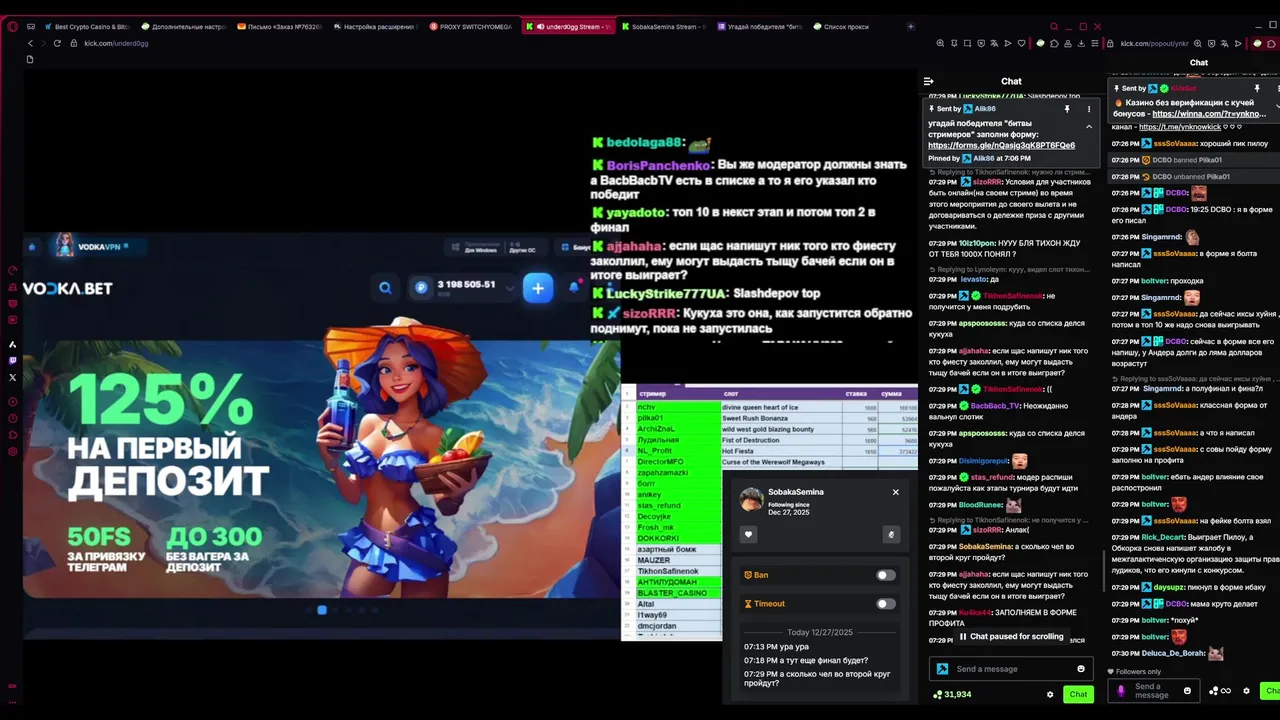The width and height of the screenshot is (1280, 720).
Task: Open the winna.com link in right chat pin
Action: click(1209, 114)
